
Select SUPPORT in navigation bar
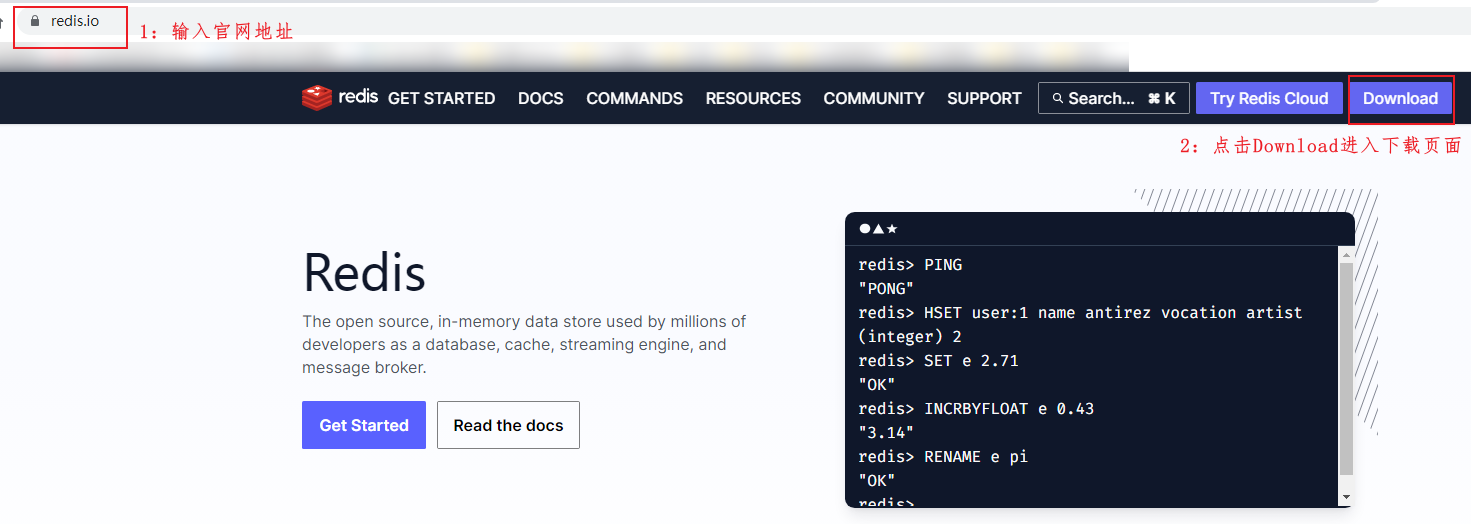984,98
